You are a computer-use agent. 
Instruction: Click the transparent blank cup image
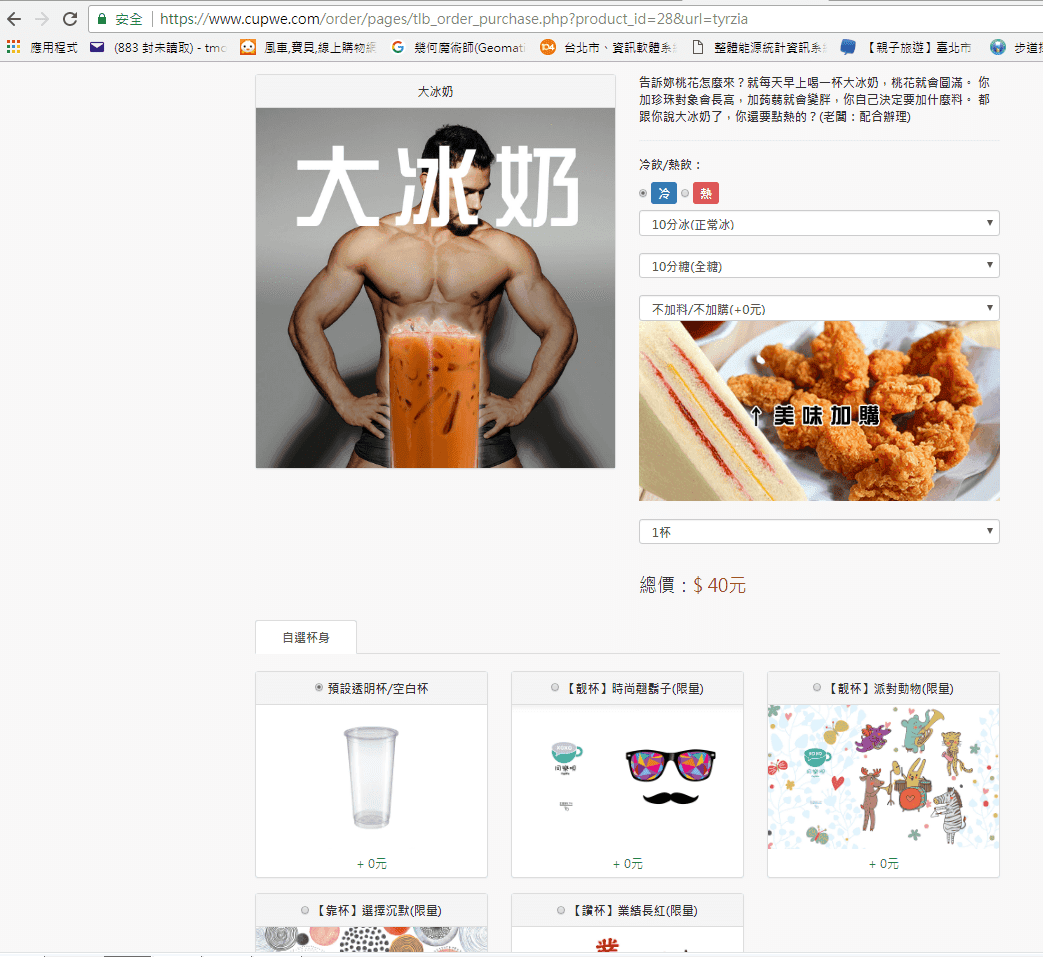371,777
